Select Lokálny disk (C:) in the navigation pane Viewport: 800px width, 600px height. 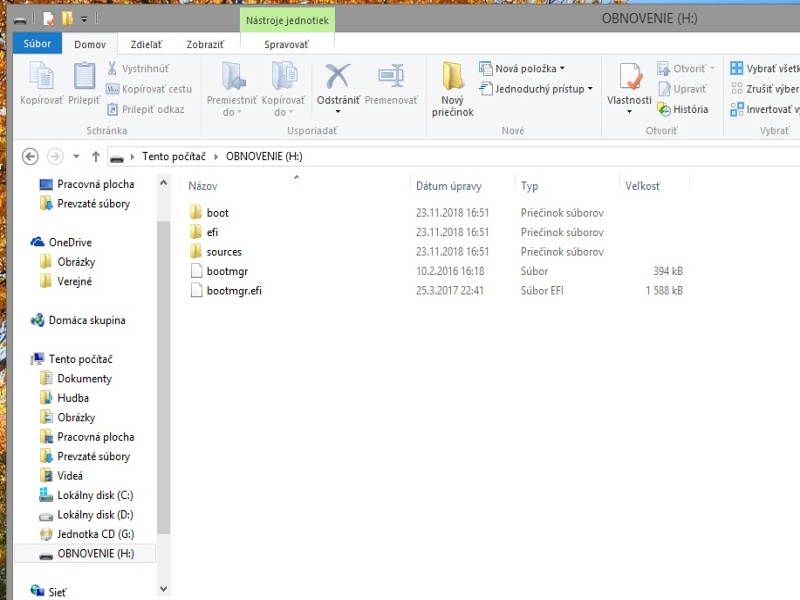[x=95, y=495]
